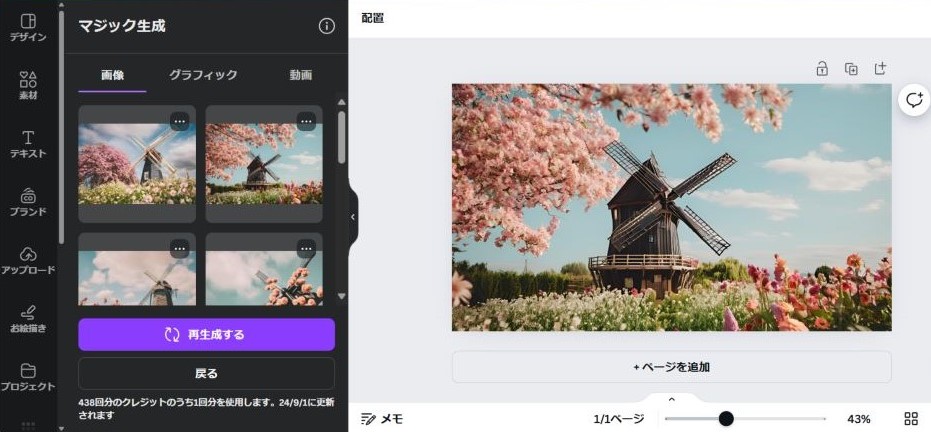Expand the page thumbnails chevron above footer
The image size is (931, 432).
click(672, 399)
